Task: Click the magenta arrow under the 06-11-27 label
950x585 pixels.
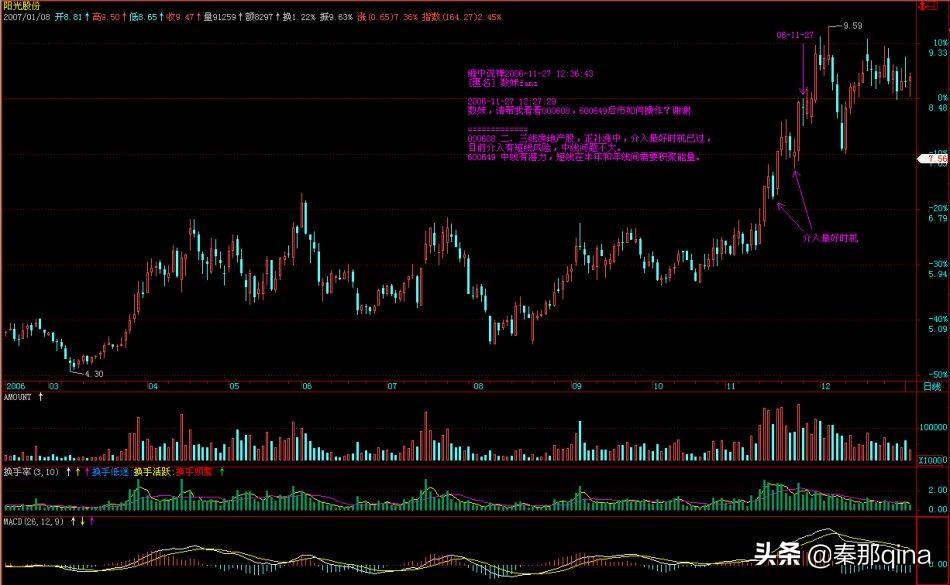Action: pyautogui.click(x=803, y=70)
